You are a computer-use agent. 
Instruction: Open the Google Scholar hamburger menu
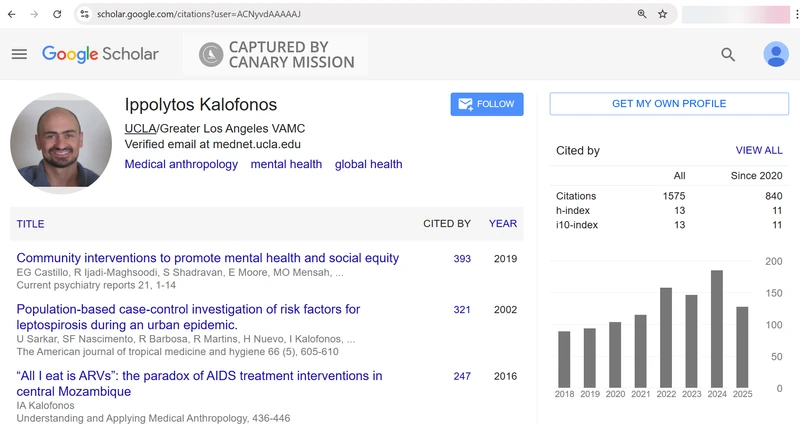[19, 54]
